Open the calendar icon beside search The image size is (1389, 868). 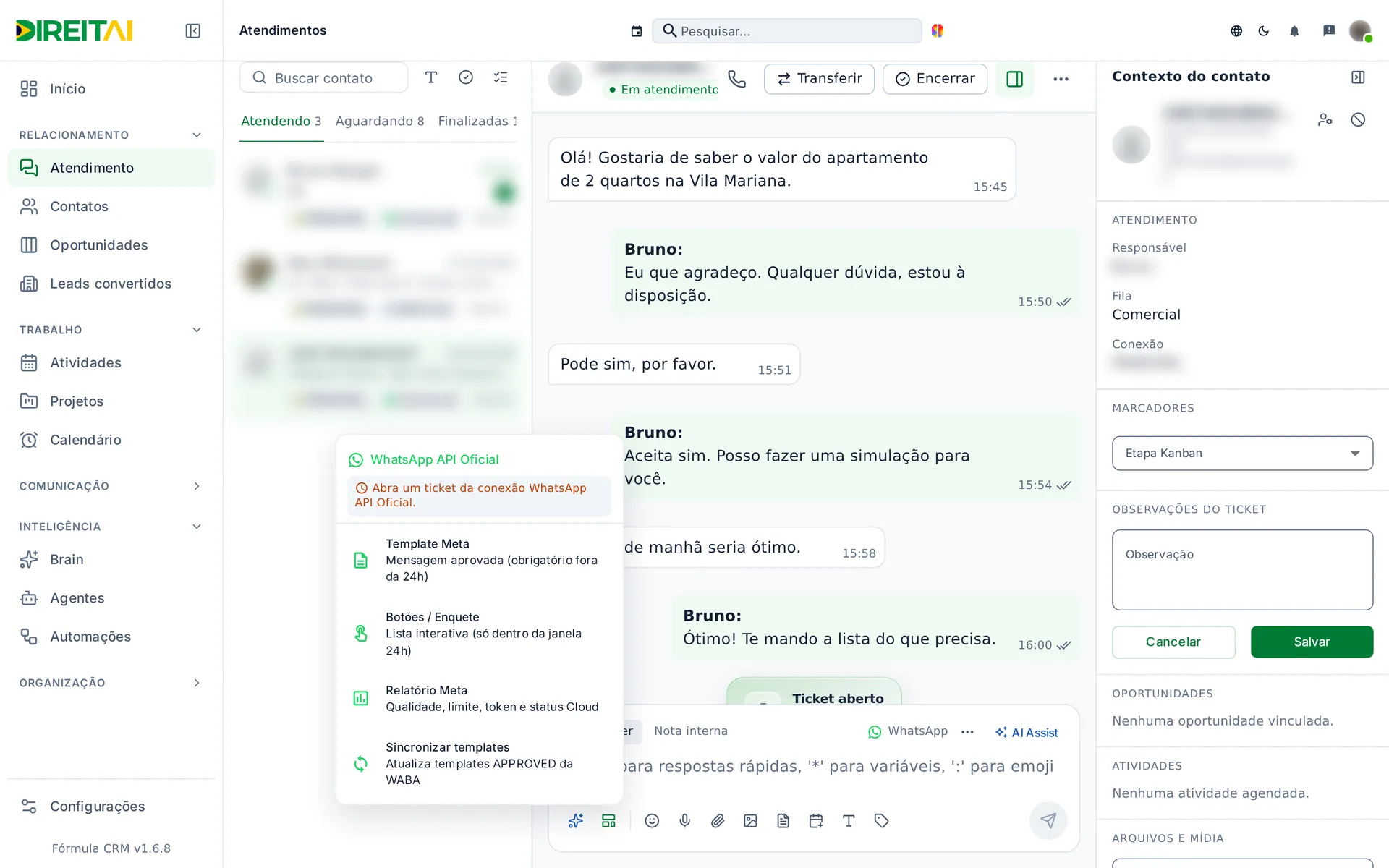636,31
